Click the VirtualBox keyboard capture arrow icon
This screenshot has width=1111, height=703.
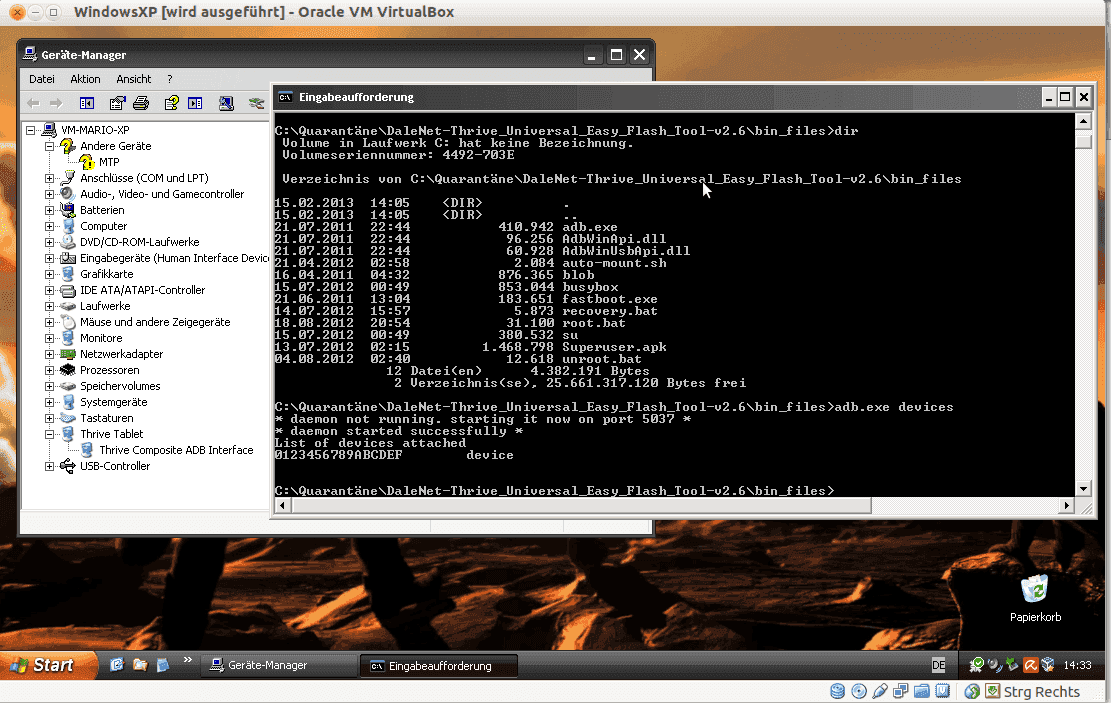(993, 691)
